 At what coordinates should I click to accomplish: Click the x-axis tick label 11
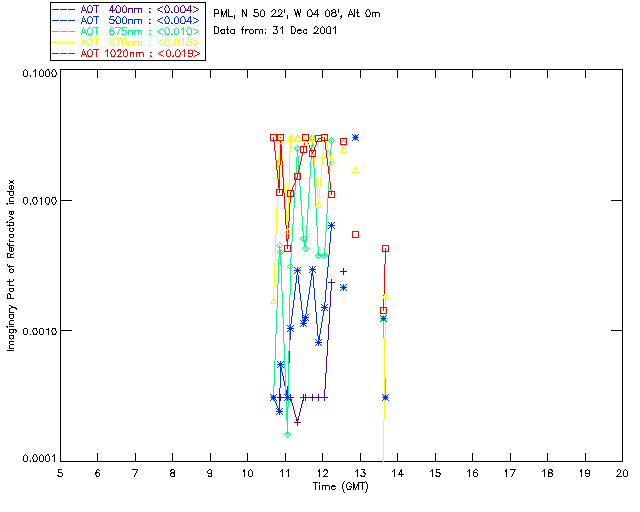(285, 473)
